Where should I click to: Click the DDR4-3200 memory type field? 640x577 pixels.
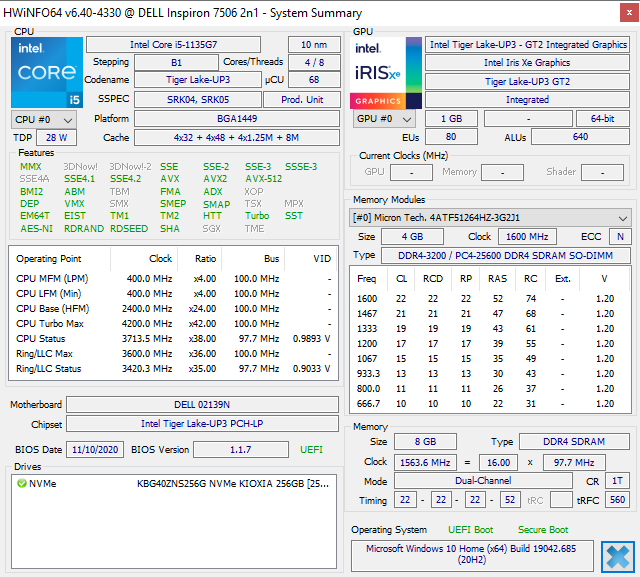click(506, 255)
